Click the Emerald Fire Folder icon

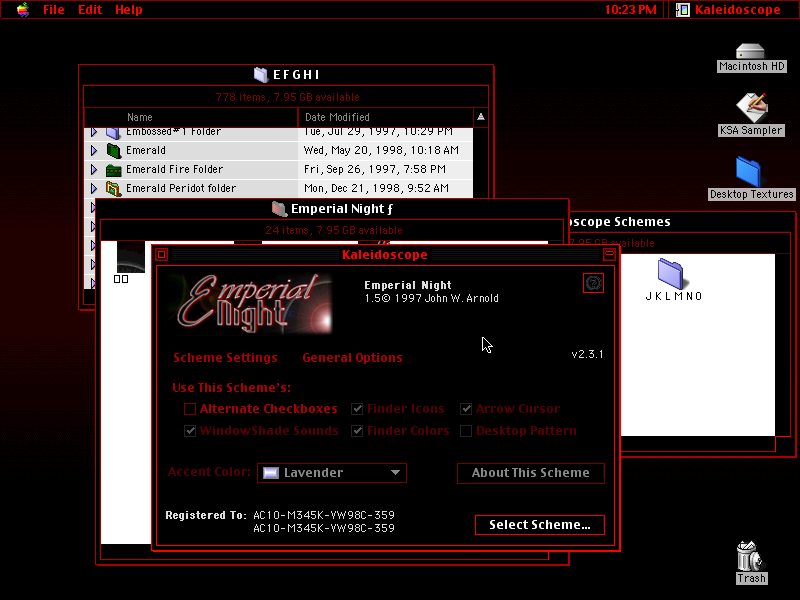tap(113, 169)
